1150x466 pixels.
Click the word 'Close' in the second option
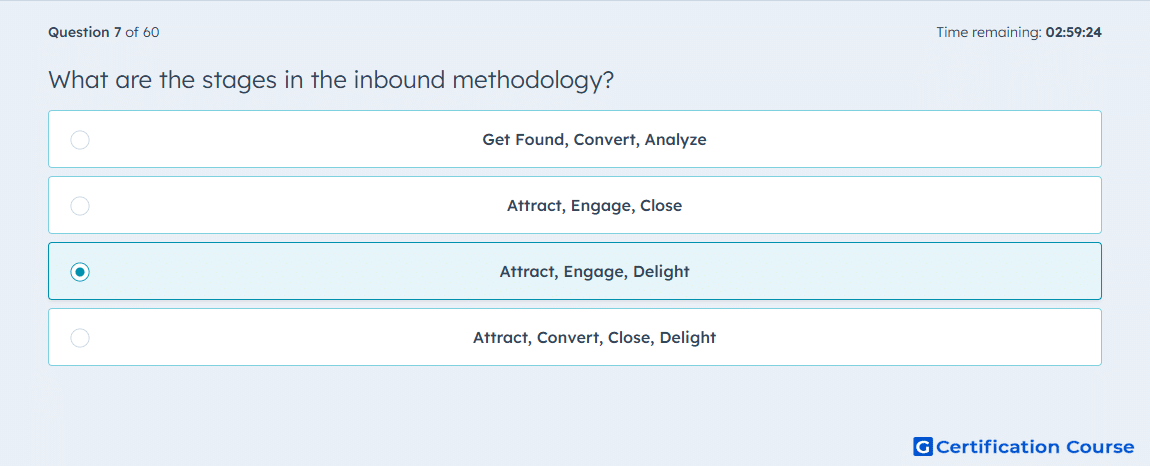661,206
